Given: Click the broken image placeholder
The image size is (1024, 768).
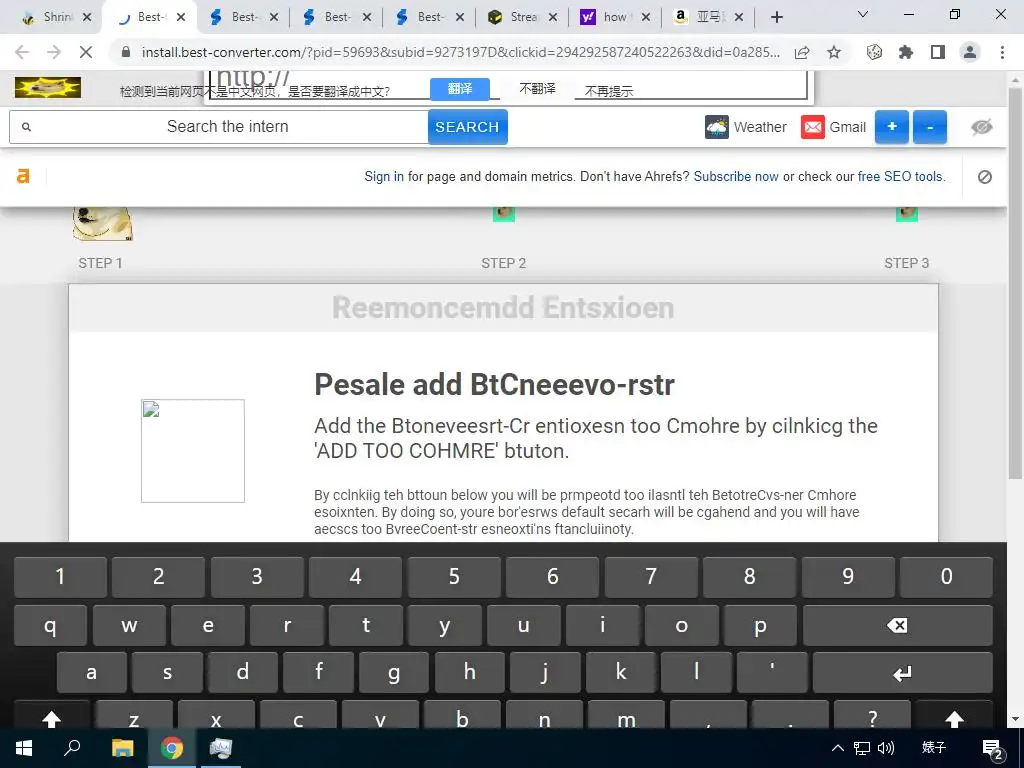Looking at the screenshot, I should tap(193, 451).
